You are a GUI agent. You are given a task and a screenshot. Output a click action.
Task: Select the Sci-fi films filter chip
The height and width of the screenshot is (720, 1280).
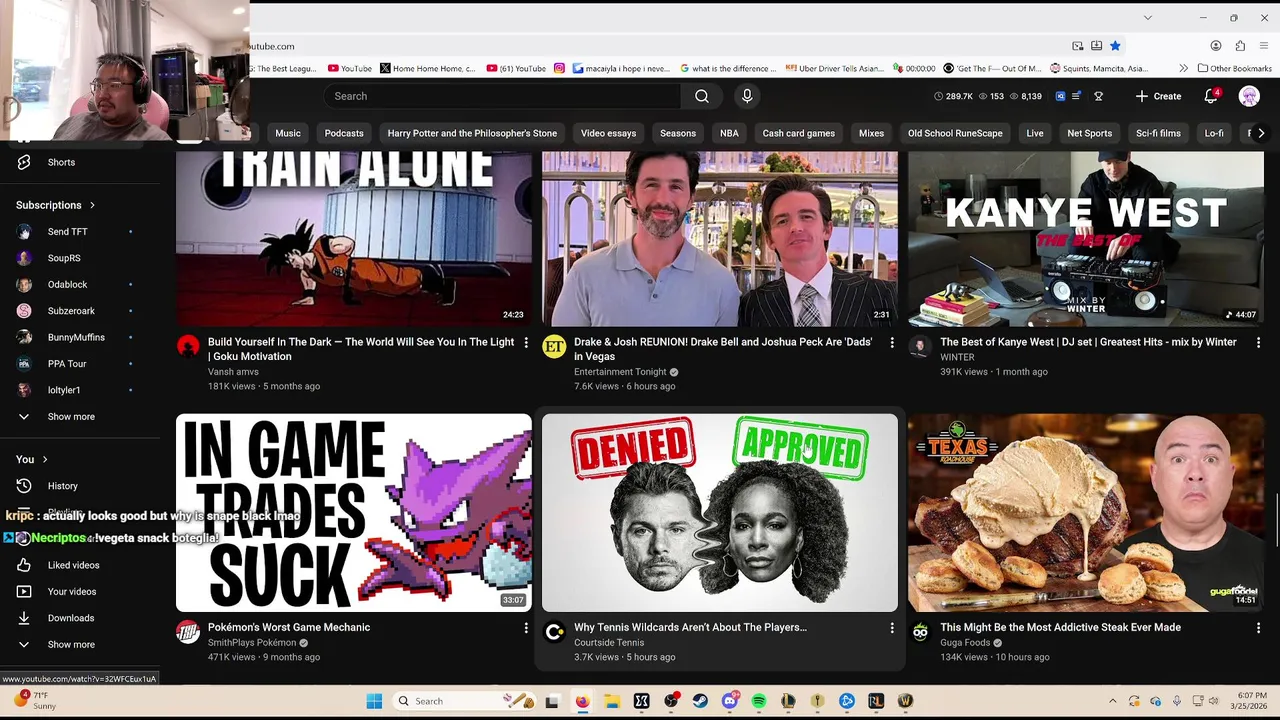1158,133
